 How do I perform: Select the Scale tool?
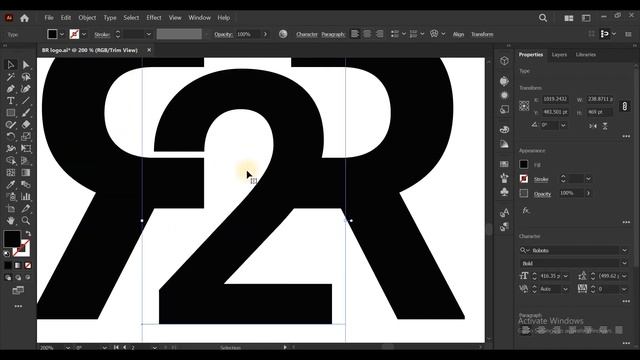26,136
